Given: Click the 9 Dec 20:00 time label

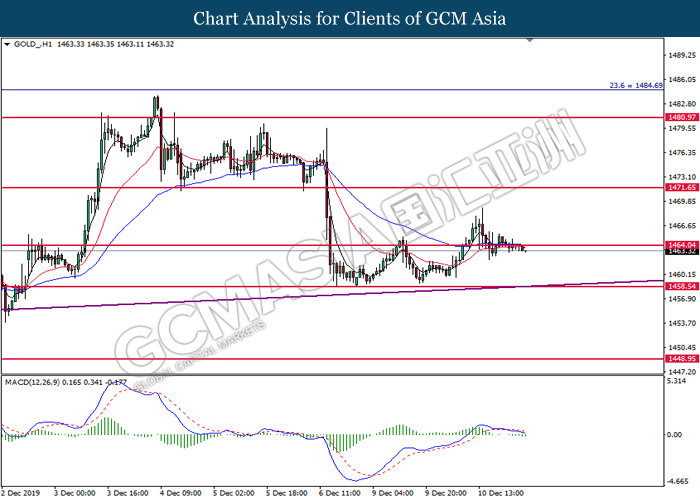Looking at the screenshot, I should tap(446, 493).
